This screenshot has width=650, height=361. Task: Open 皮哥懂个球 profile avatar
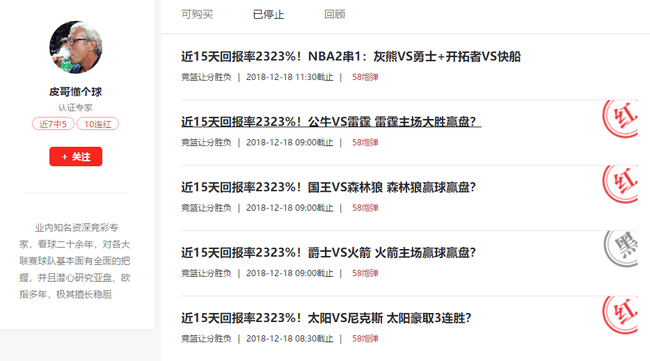pyautogui.click(x=76, y=47)
